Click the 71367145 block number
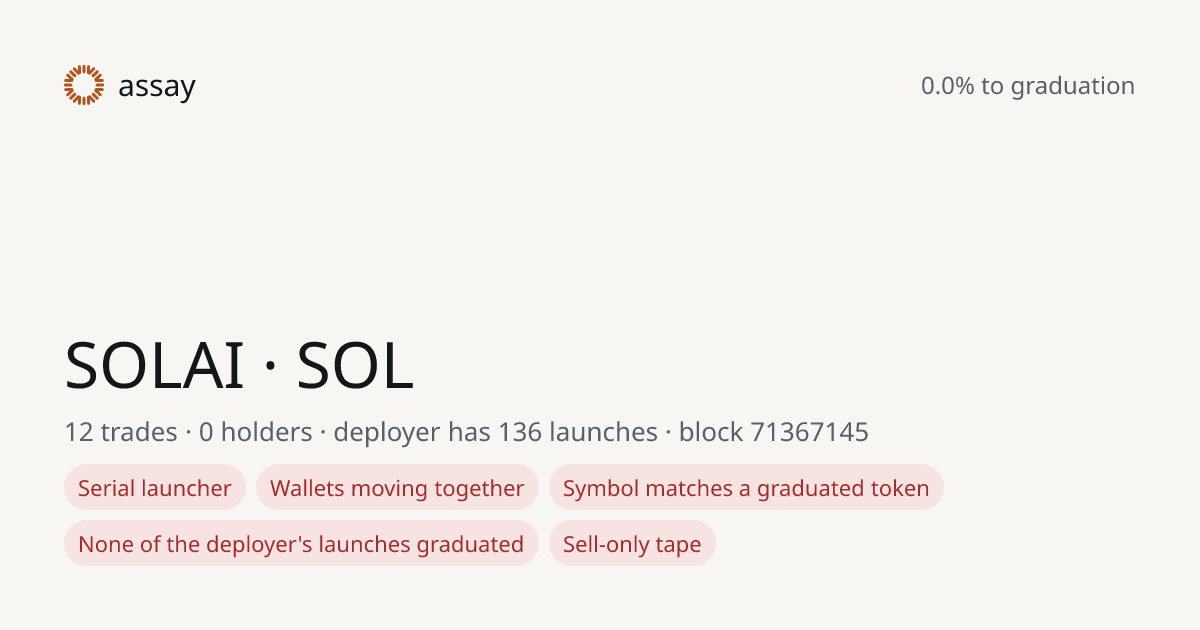This screenshot has height=630, width=1200. [810, 432]
